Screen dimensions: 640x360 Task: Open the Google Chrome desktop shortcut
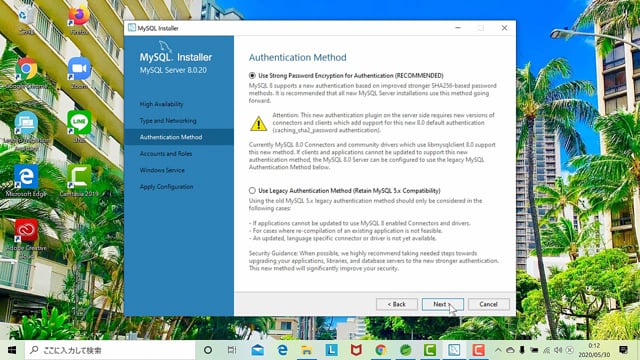(26, 73)
